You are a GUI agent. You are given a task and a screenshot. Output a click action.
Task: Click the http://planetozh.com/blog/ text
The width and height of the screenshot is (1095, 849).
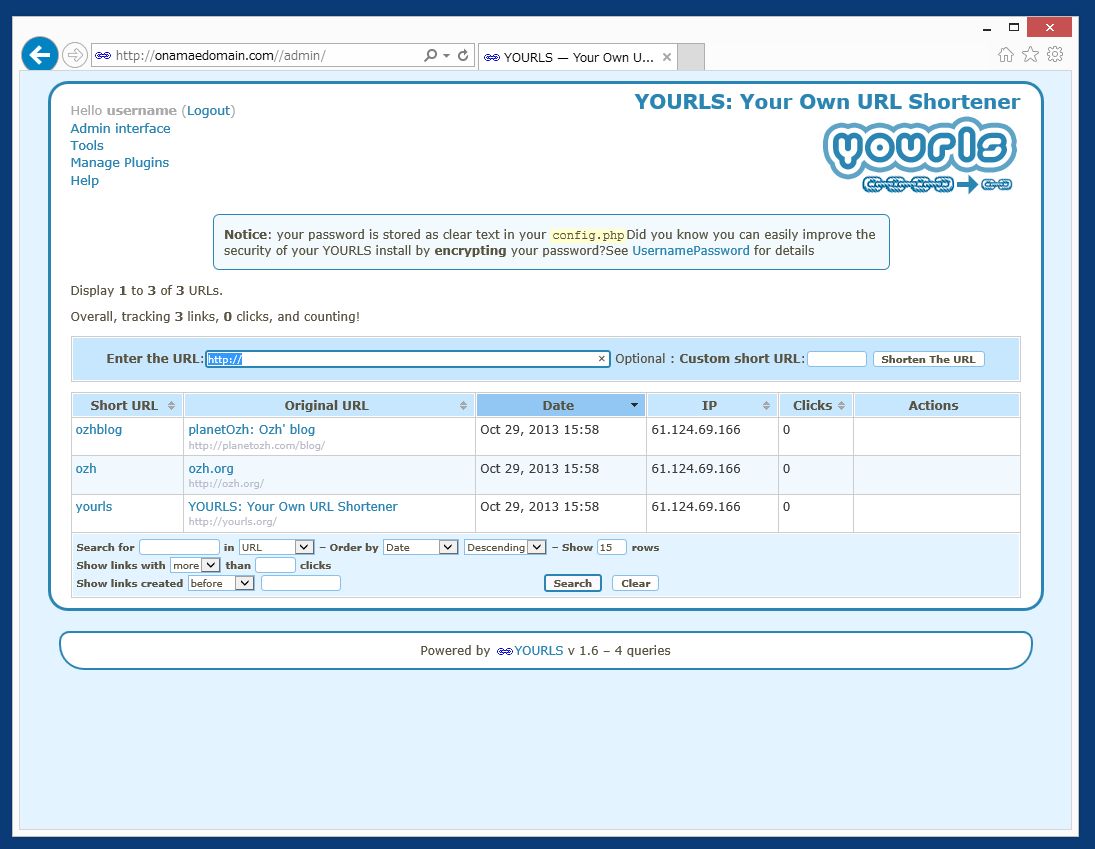pyautogui.click(x=256, y=445)
